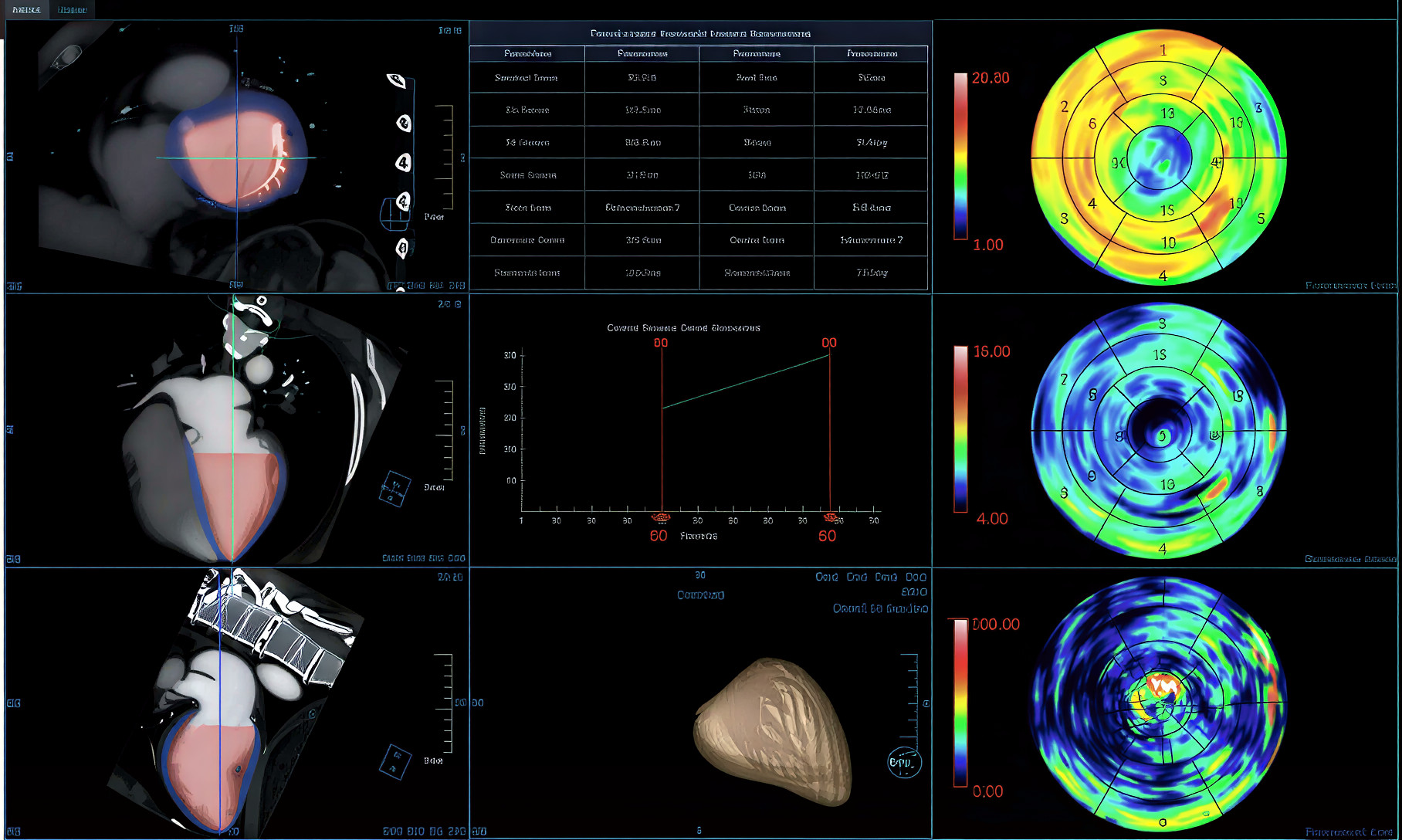
Task: Click the left red marker handle on the graph axis
Action: [x=662, y=517]
